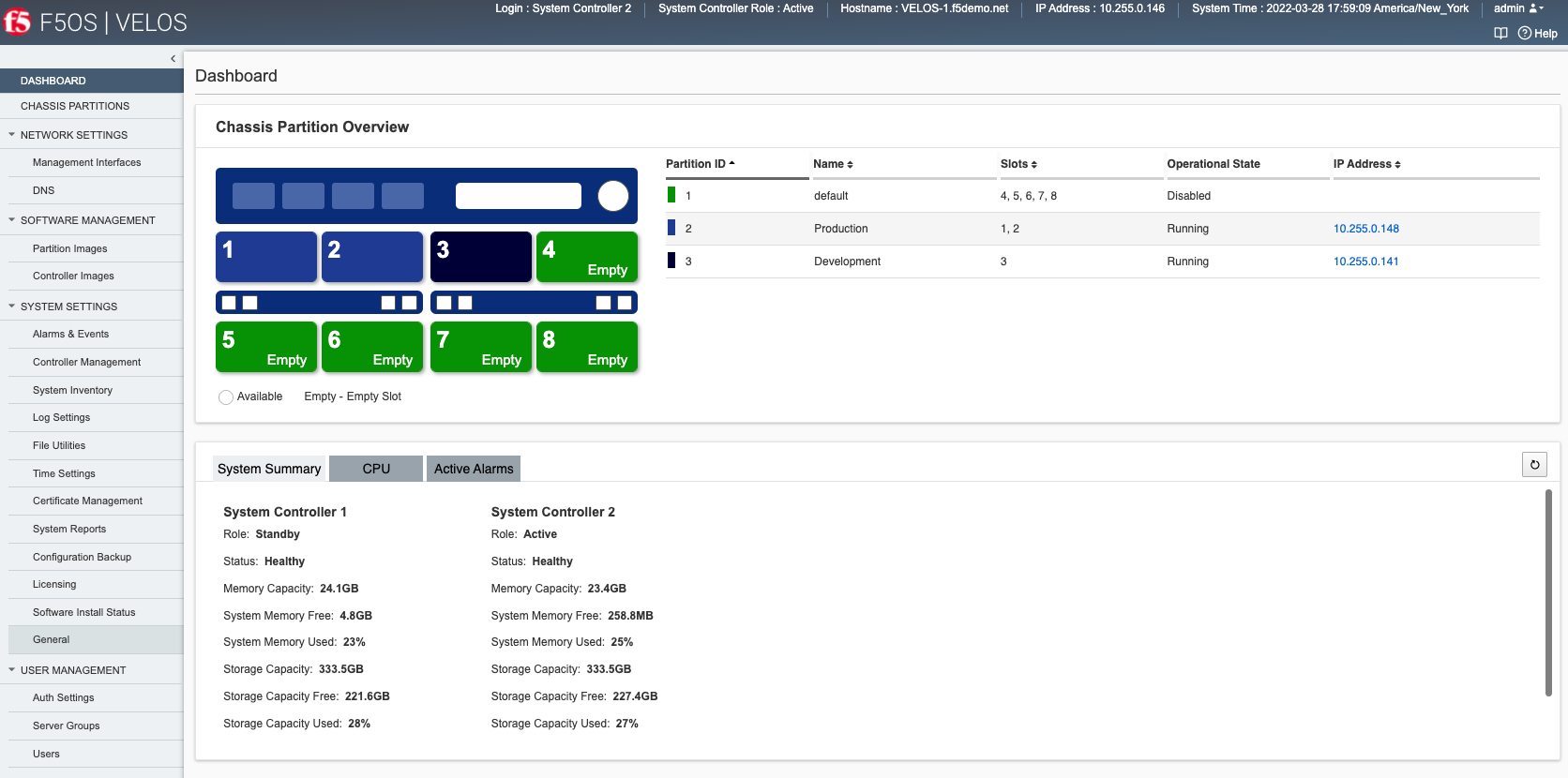Open Production partition IP link 10.255.0.148
This screenshot has height=778, width=1568.
pyautogui.click(x=1366, y=229)
